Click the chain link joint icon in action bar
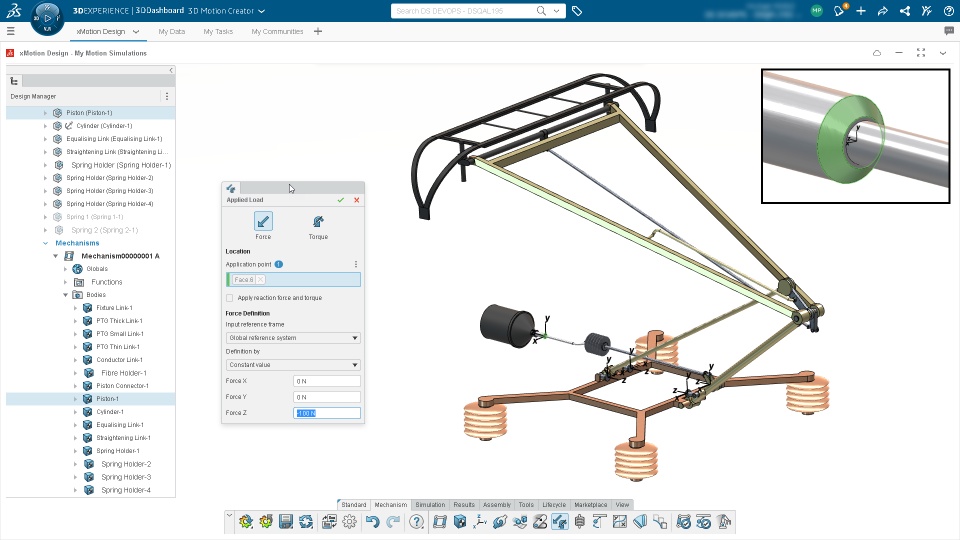960x540 pixels. [500, 522]
